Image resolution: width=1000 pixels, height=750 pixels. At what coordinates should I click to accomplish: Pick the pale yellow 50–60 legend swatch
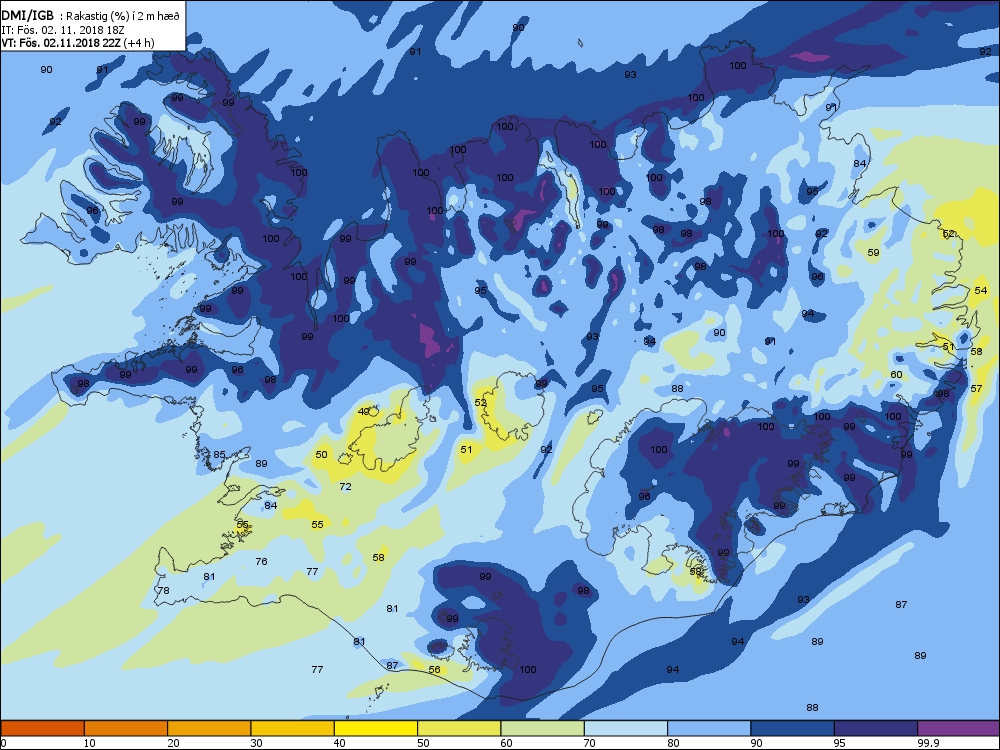[459, 728]
